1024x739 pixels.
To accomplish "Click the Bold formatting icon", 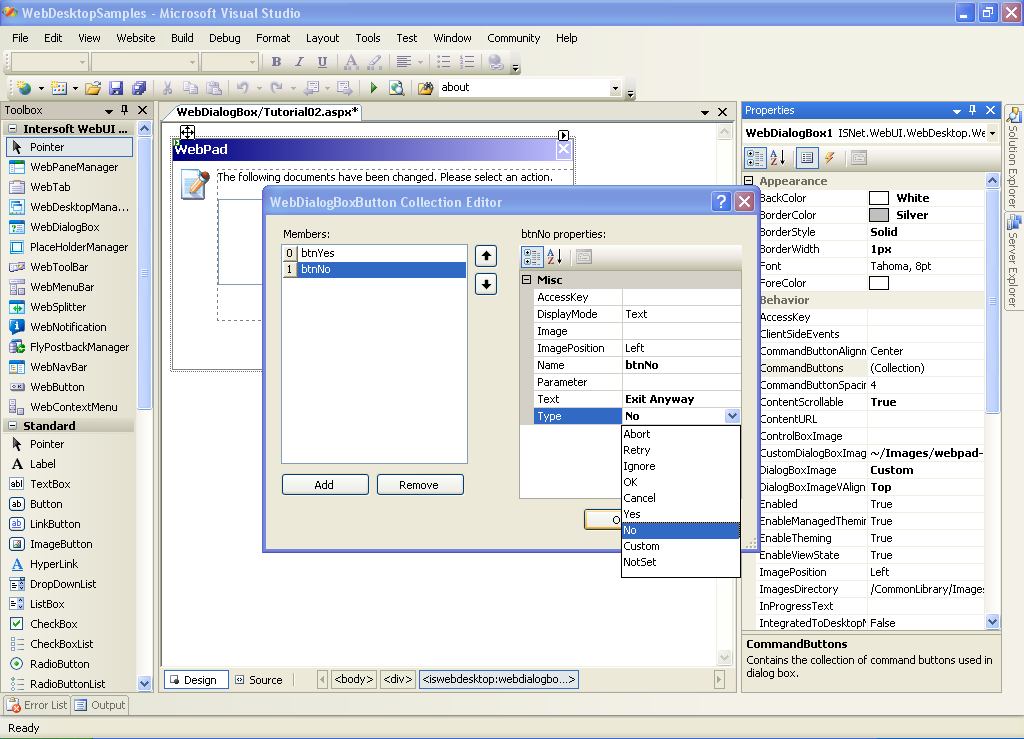I will [277, 62].
